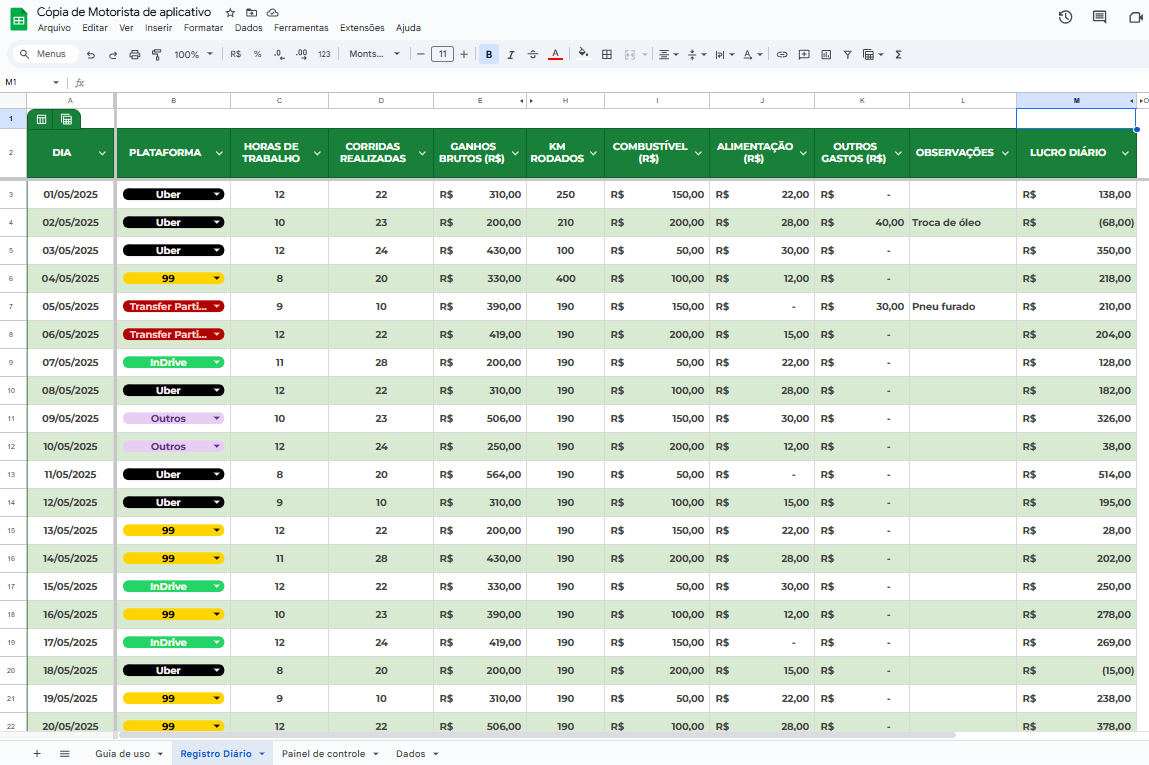Click the functions sigma icon
The width and height of the screenshot is (1149, 765).
[x=898, y=54]
